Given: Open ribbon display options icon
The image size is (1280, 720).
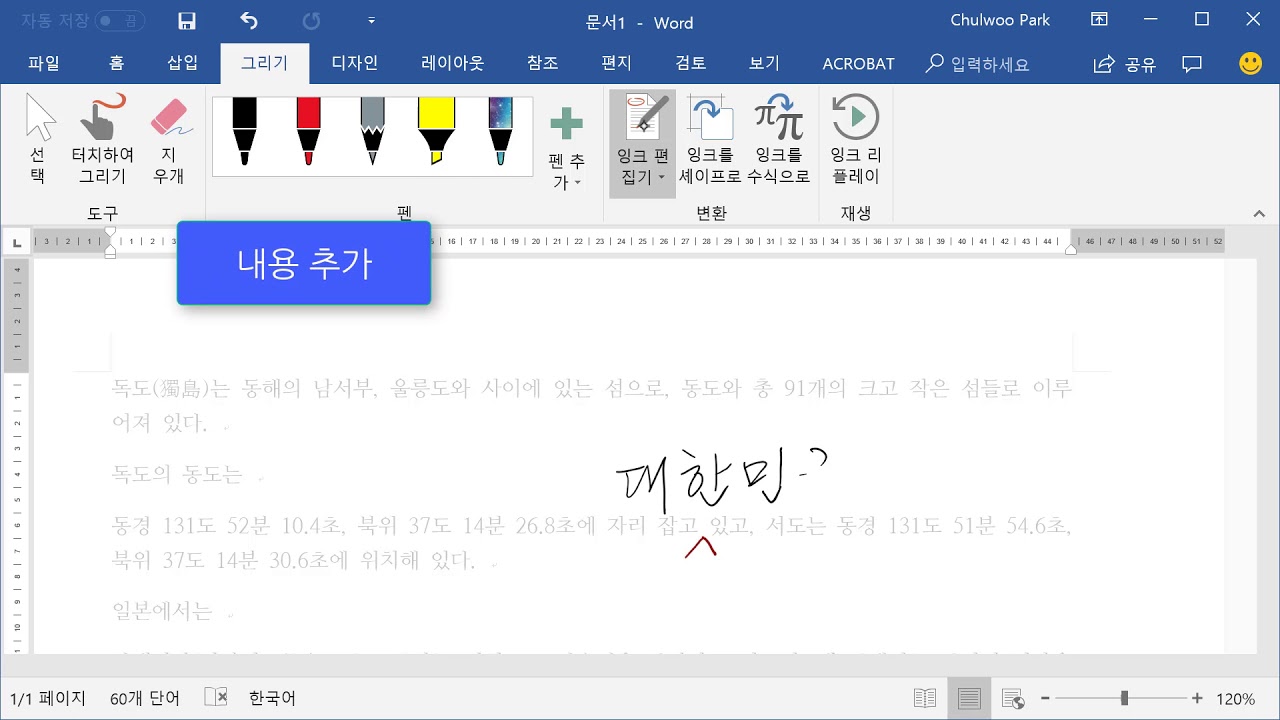Looking at the screenshot, I should point(1099,20).
